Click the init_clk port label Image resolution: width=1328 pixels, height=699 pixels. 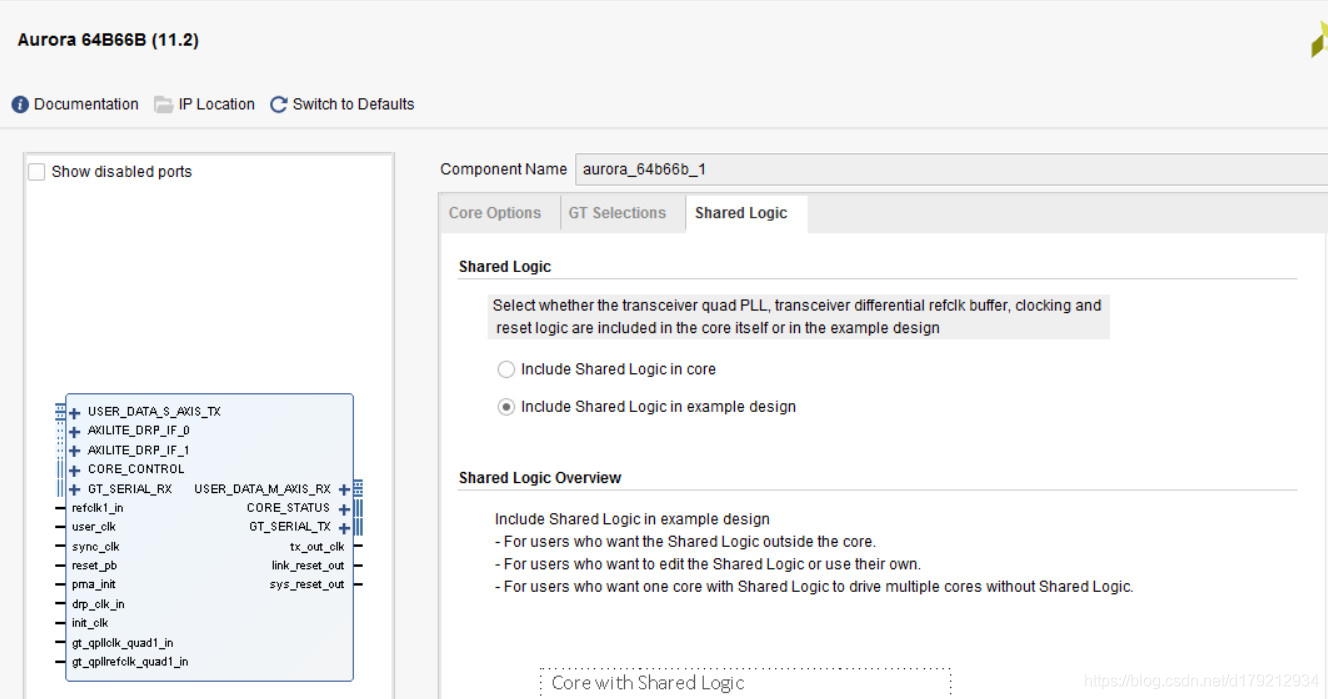point(90,623)
